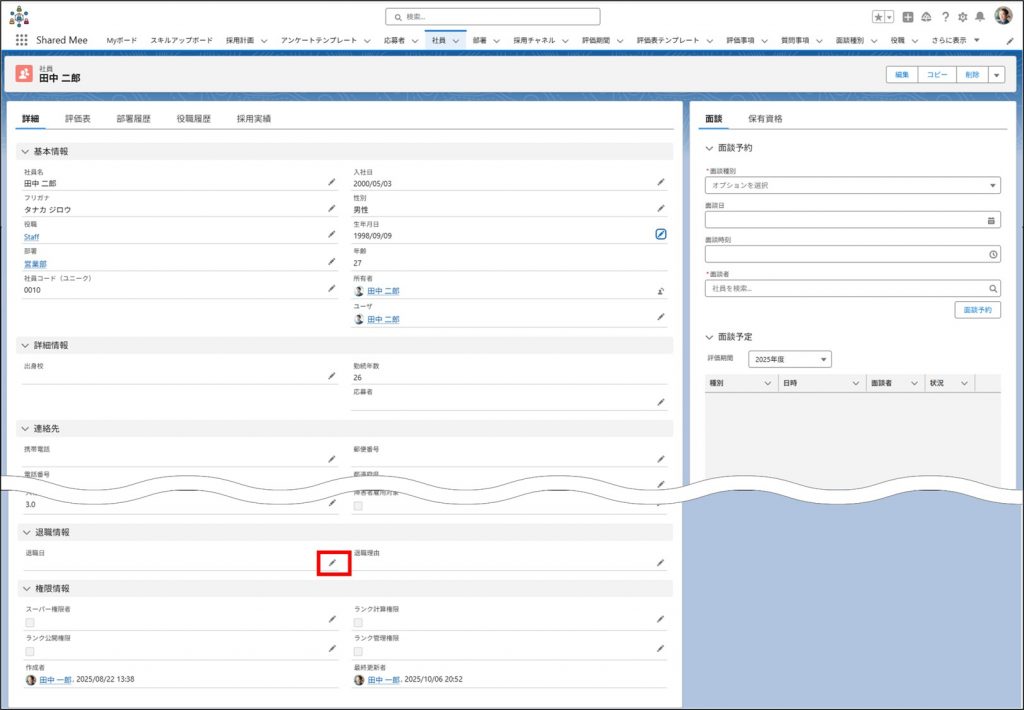Click the pencil icon next to 退職日
Screen dimensions: 1024x710
(x=333, y=563)
